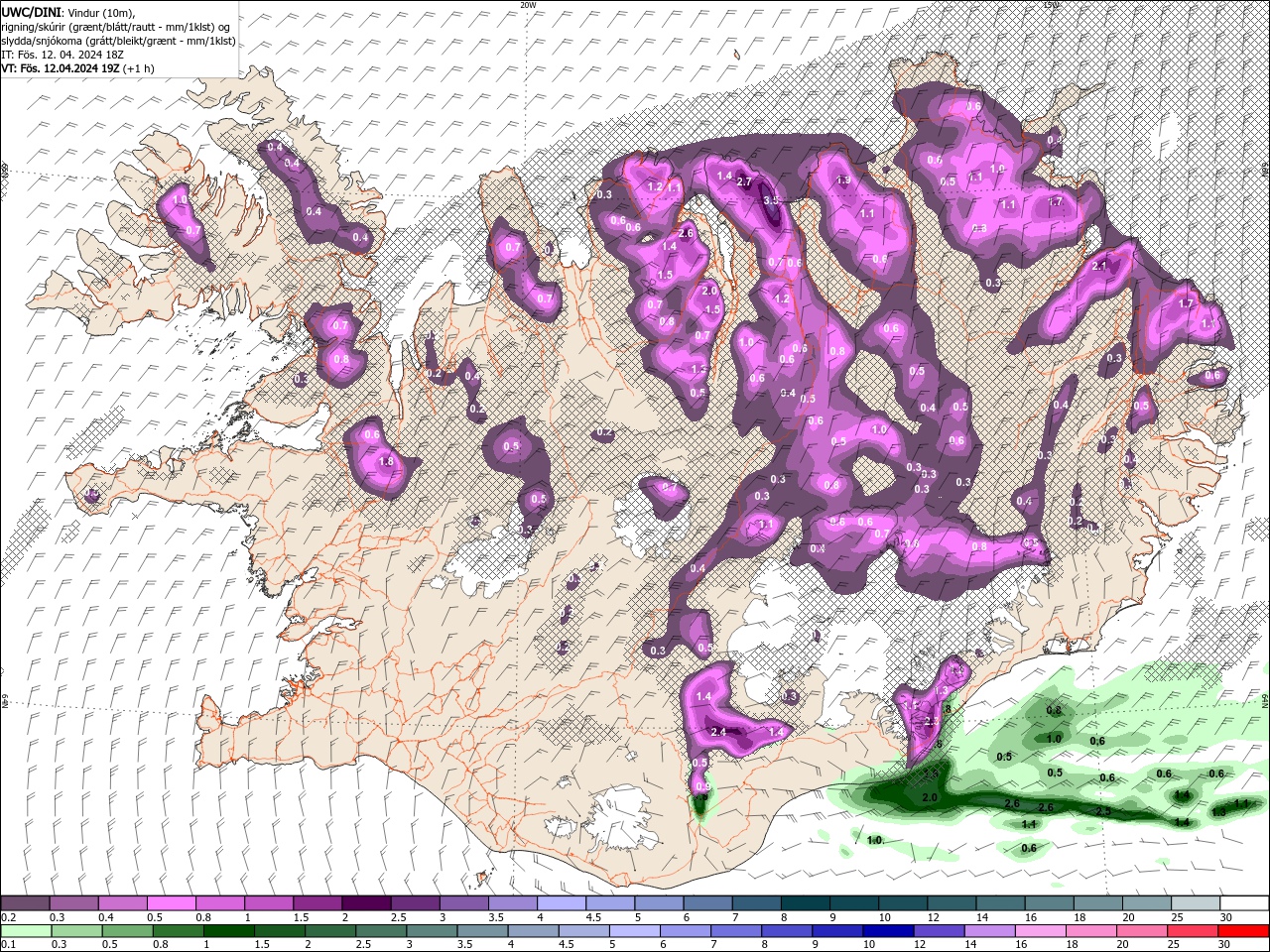Click the top legend swatch between 0.2 and 0.3
The image size is (1270, 952).
coord(24,903)
